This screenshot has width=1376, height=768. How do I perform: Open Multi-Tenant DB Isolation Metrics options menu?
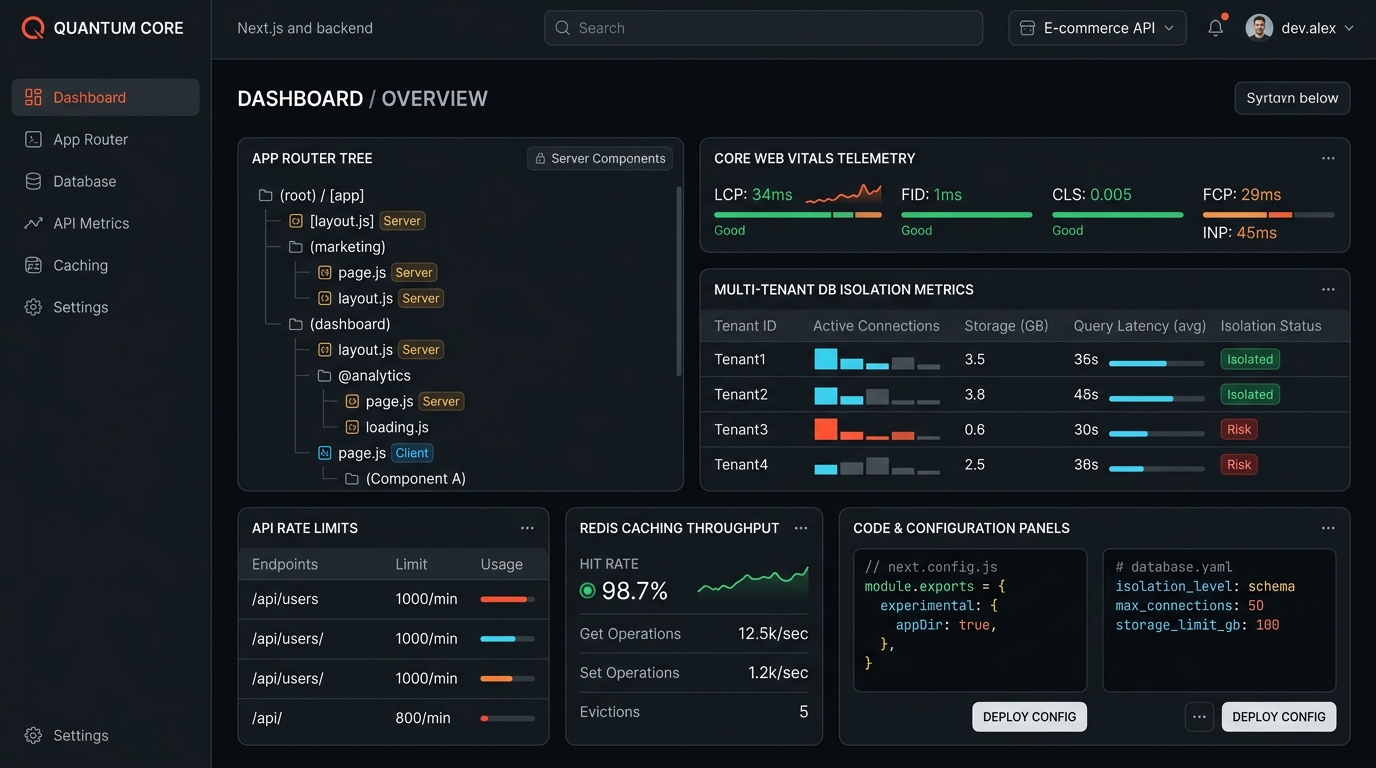[x=1328, y=289]
